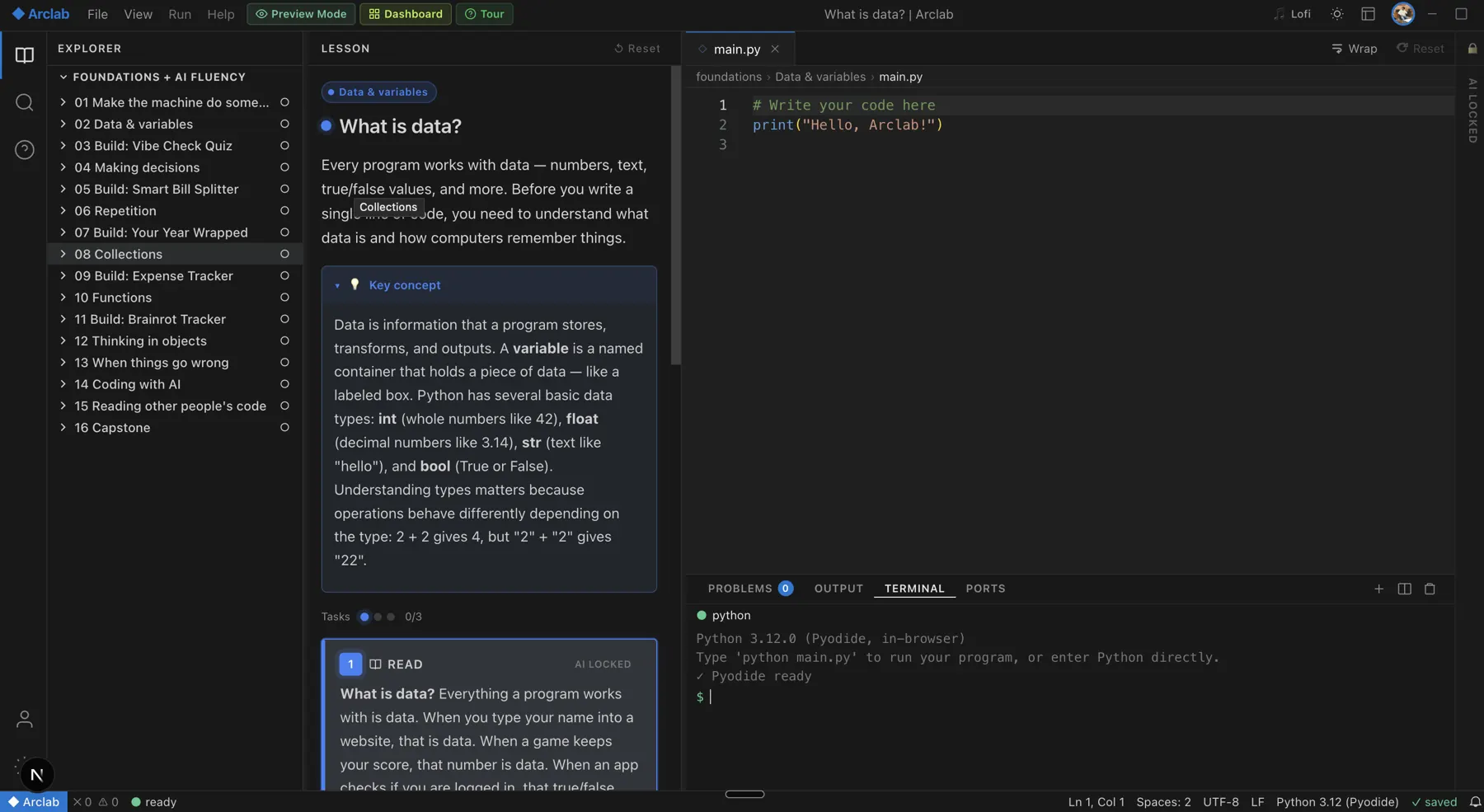Screen dimensions: 1484x812
Task: Switch to the Output tab
Action: [838, 589]
